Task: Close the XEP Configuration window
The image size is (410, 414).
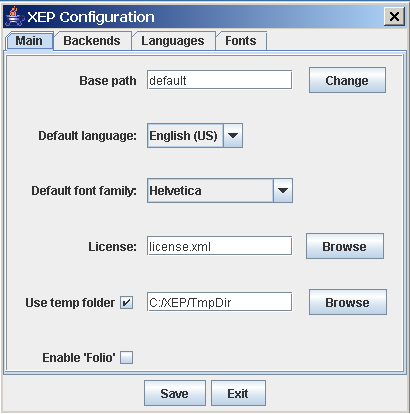Action: [394, 16]
